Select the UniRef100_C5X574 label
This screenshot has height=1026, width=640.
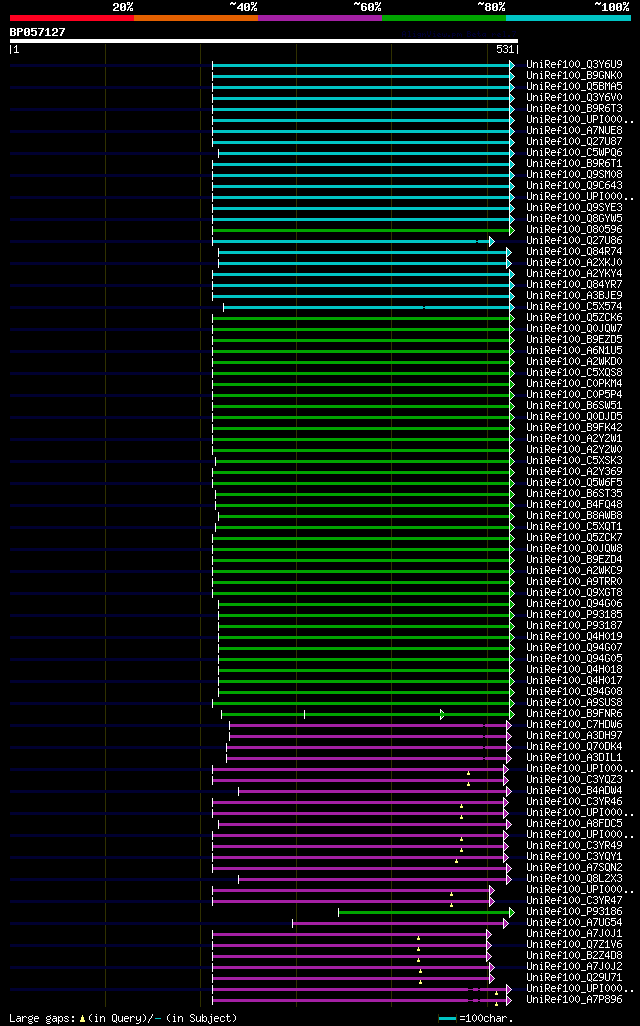coord(575,307)
